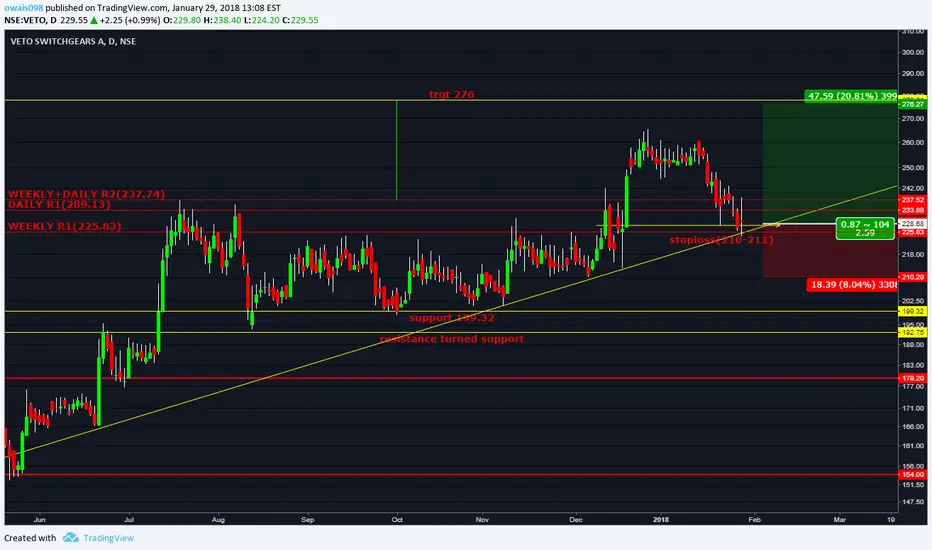Click the Dec label on time axis
Image resolution: width=932 pixels, height=550 pixels.
coord(576,519)
